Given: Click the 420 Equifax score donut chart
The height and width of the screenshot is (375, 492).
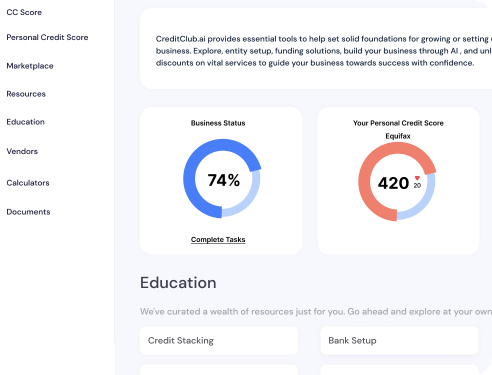Looking at the screenshot, I should click(x=397, y=182).
